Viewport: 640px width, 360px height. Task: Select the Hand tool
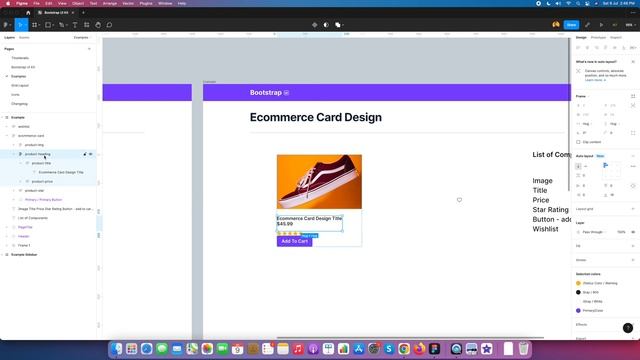coord(98,25)
